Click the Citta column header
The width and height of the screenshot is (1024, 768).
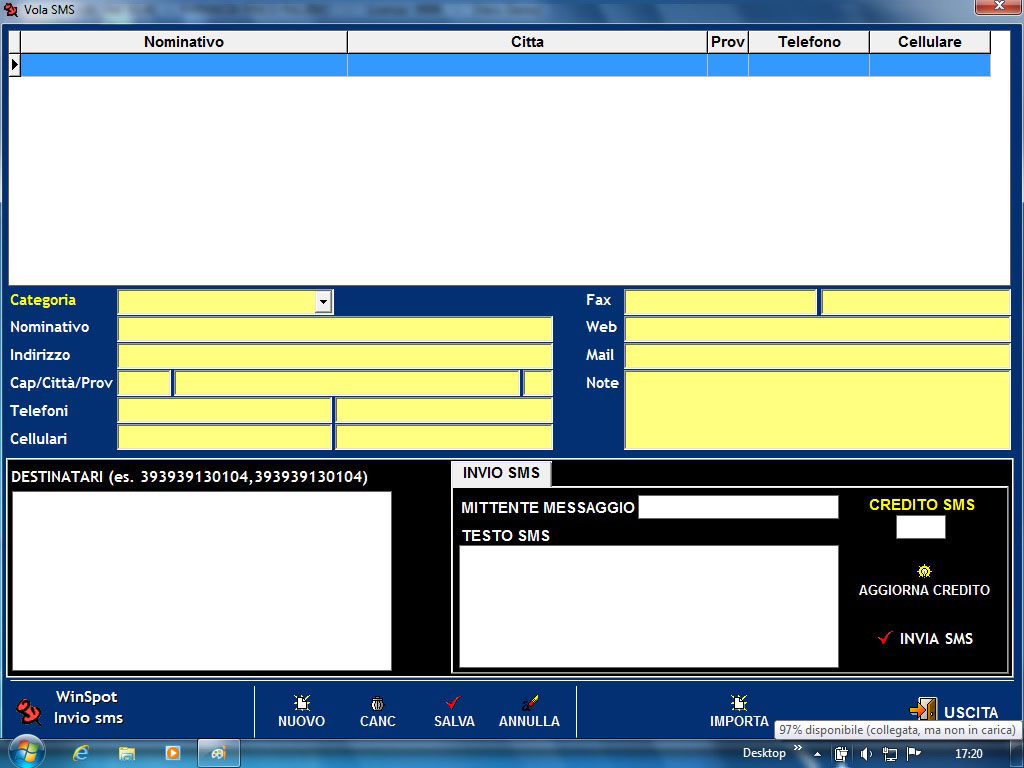pyautogui.click(x=527, y=42)
